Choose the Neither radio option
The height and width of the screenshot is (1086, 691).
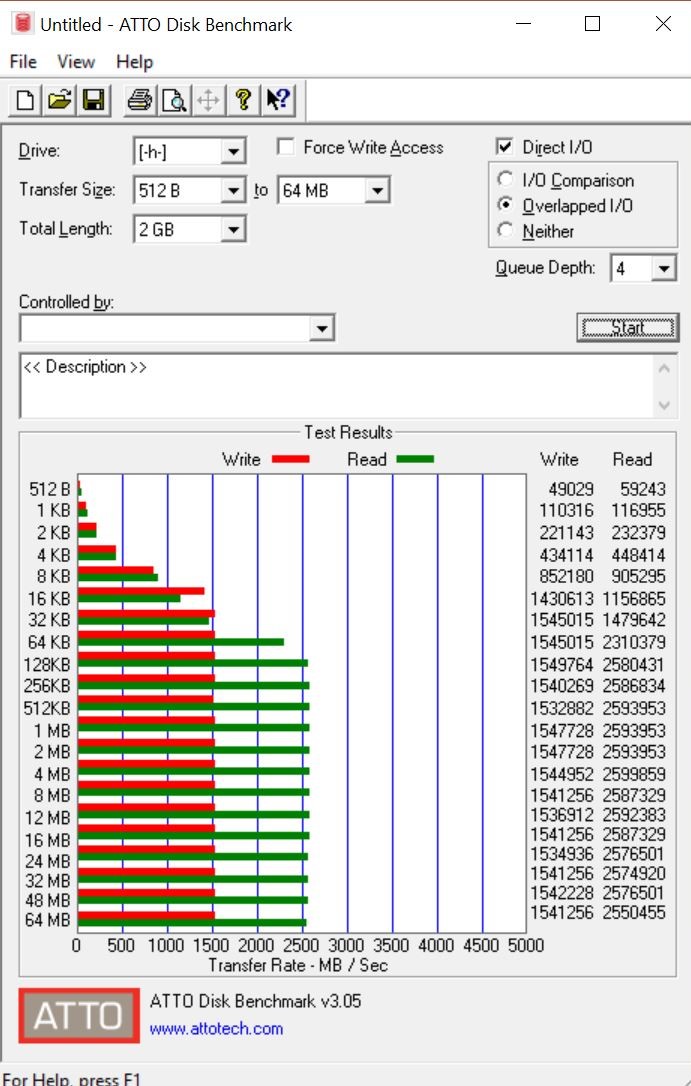pyautogui.click(x=506, y=231)
